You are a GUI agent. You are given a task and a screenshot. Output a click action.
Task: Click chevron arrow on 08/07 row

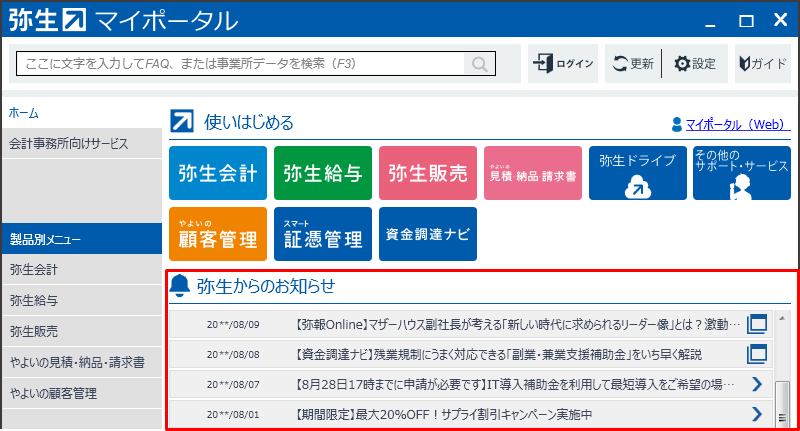coord(757,384)
